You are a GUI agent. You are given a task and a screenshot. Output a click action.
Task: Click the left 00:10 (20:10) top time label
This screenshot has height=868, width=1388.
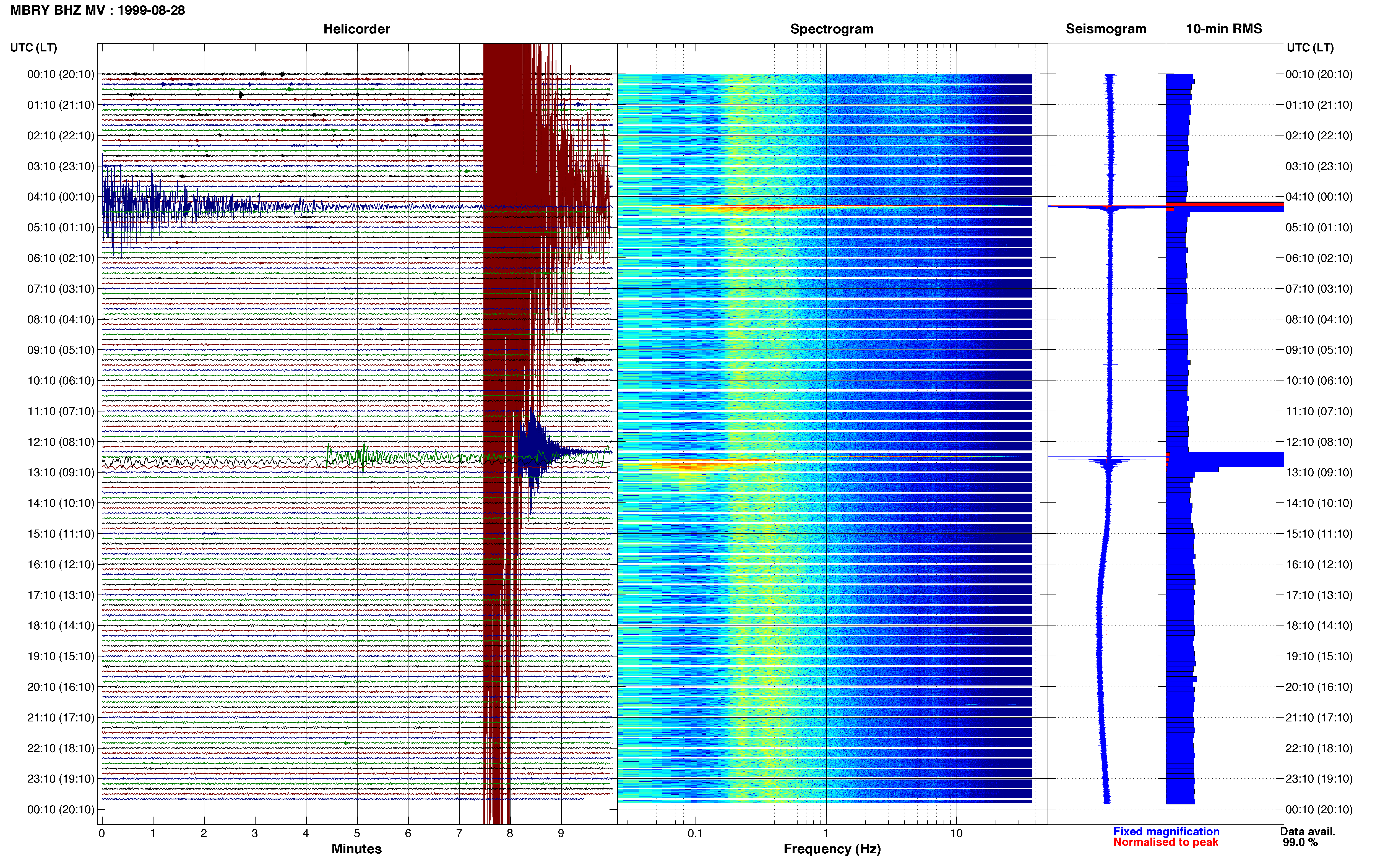pyautogui.click(x=60, y=74)
